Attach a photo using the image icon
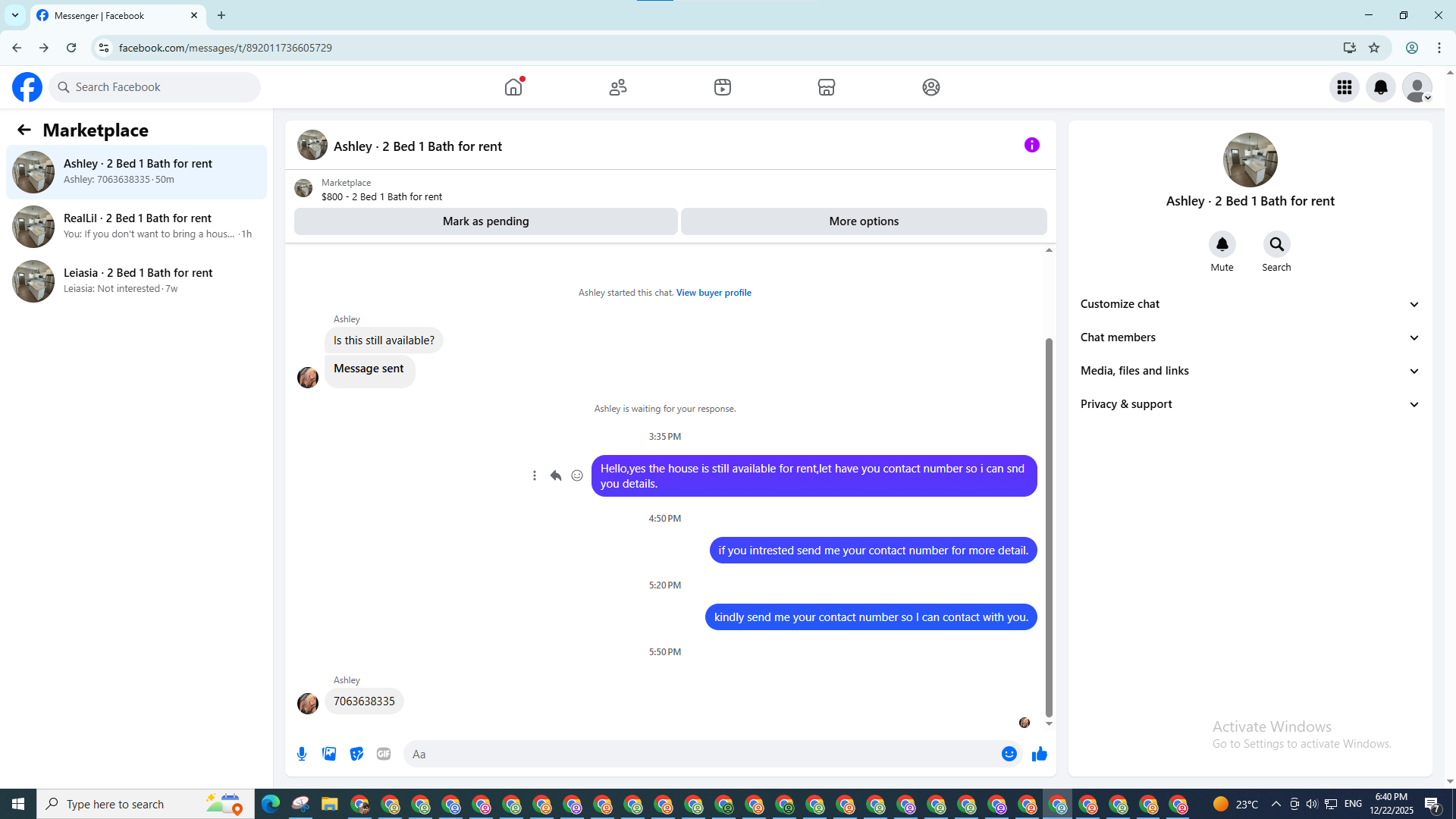 (329, 754)
